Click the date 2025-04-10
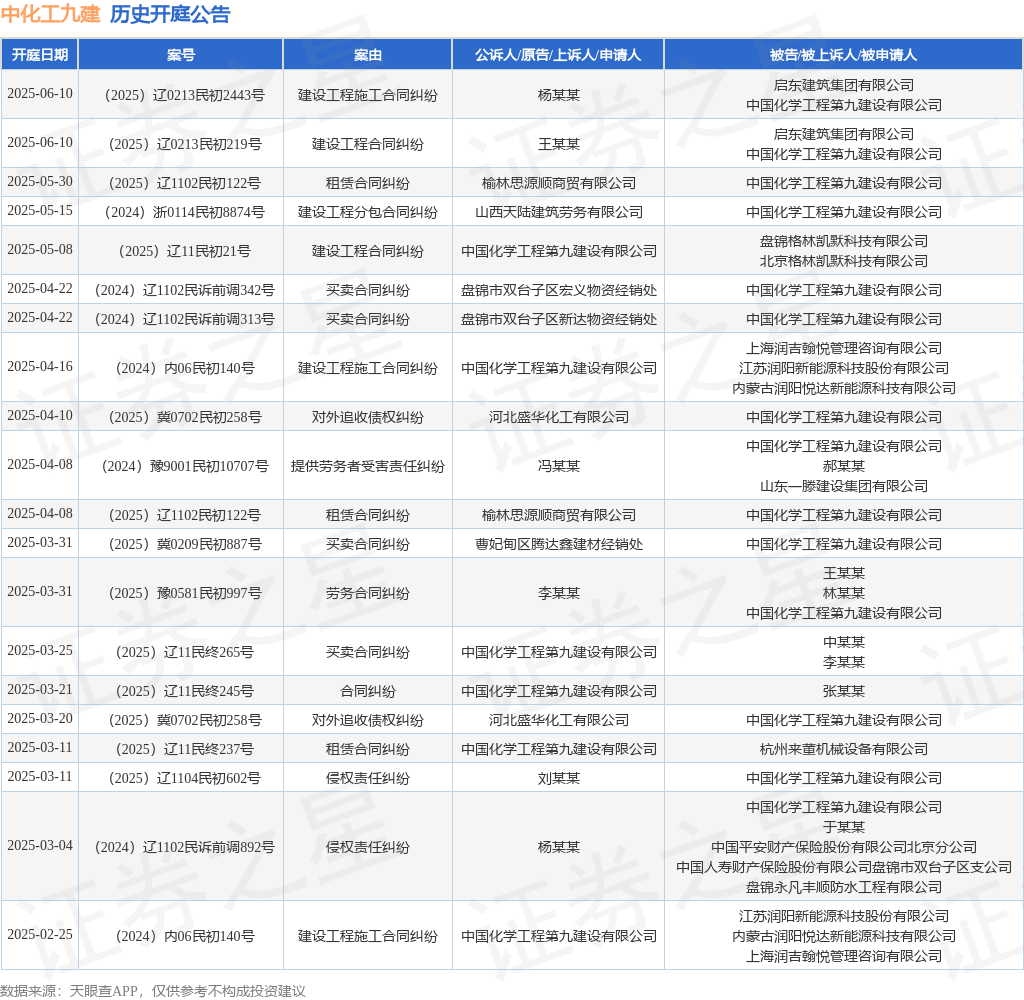The image size is (1024, 1000). [x=40, y=415]
